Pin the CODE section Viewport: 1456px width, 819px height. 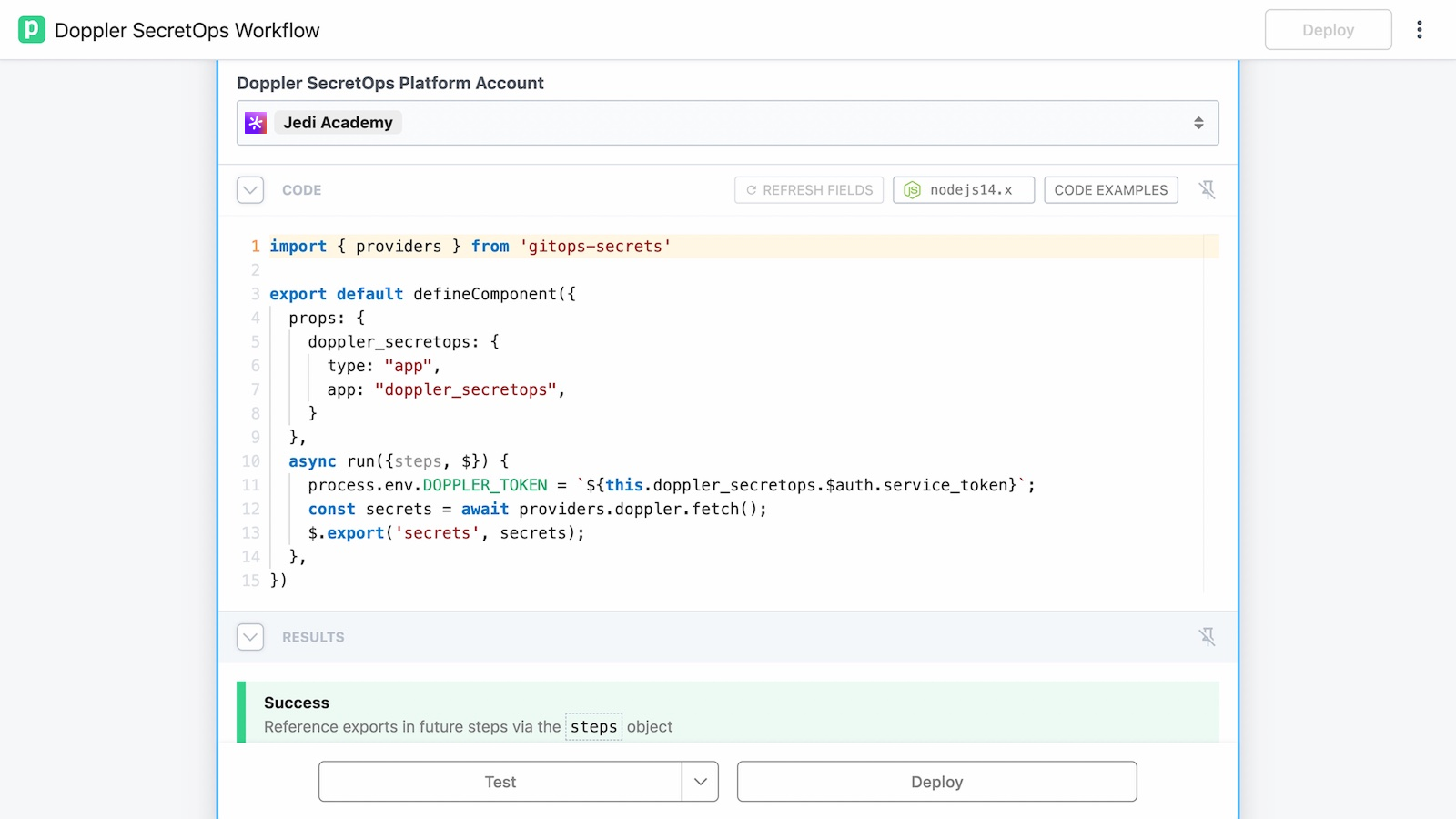(x=1207, y=190)
